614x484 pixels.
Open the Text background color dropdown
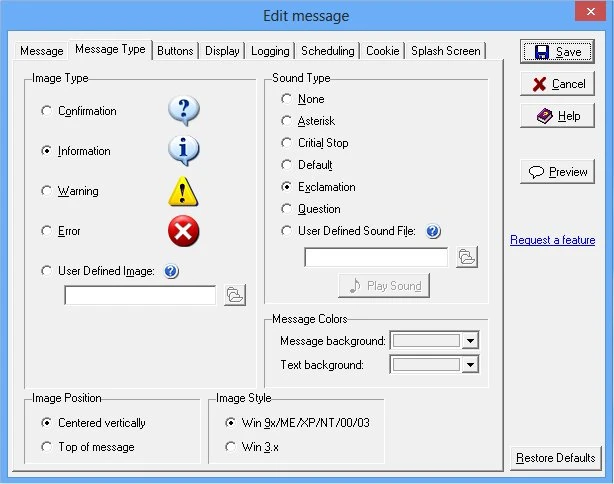pyautogui.click(x=471, y=365)
